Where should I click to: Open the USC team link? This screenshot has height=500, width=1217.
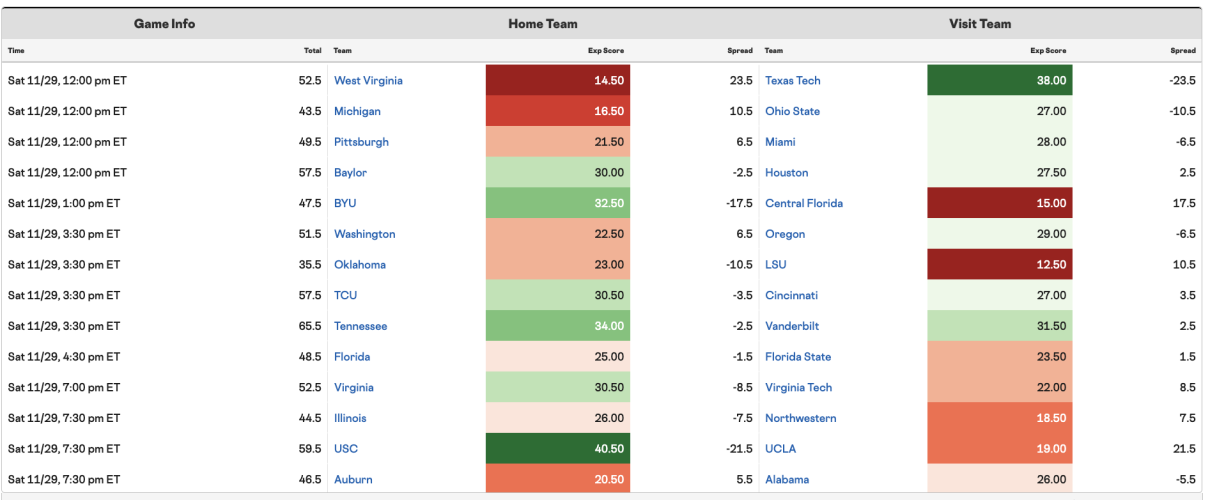pyautogui.click(x=346, y=449)
